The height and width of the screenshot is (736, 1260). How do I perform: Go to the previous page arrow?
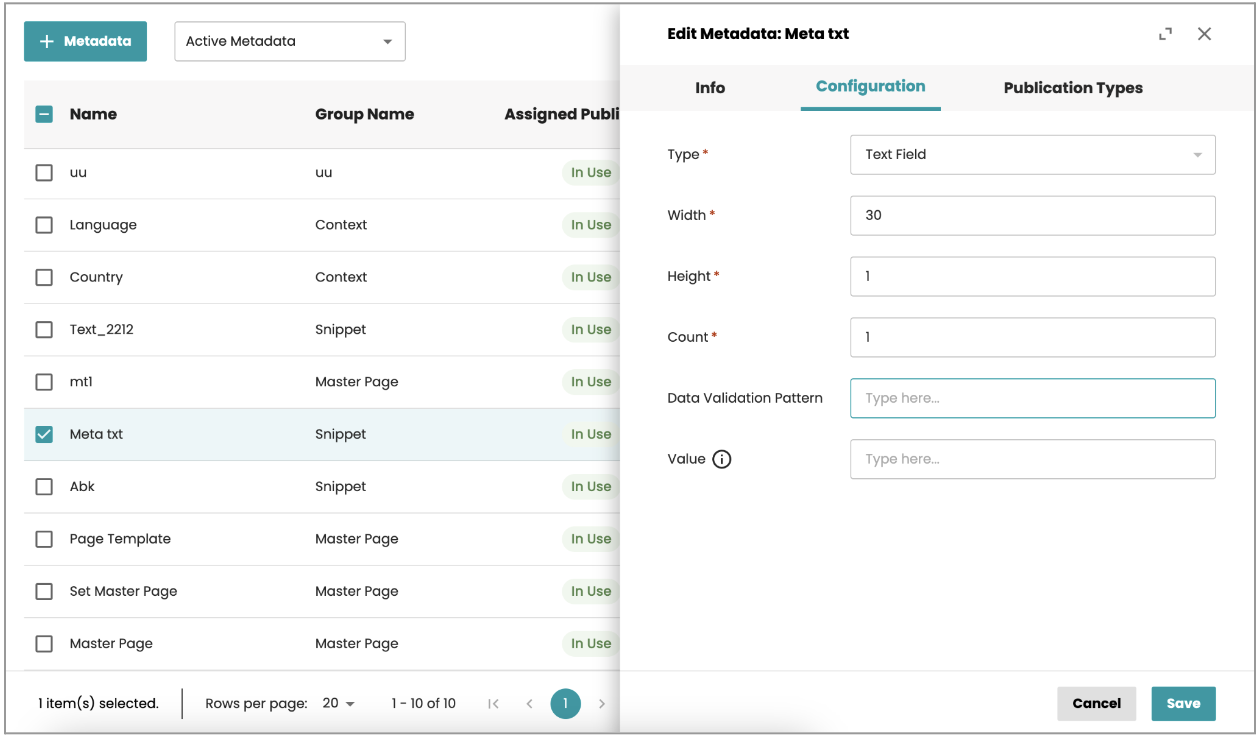tap(529, 704)
